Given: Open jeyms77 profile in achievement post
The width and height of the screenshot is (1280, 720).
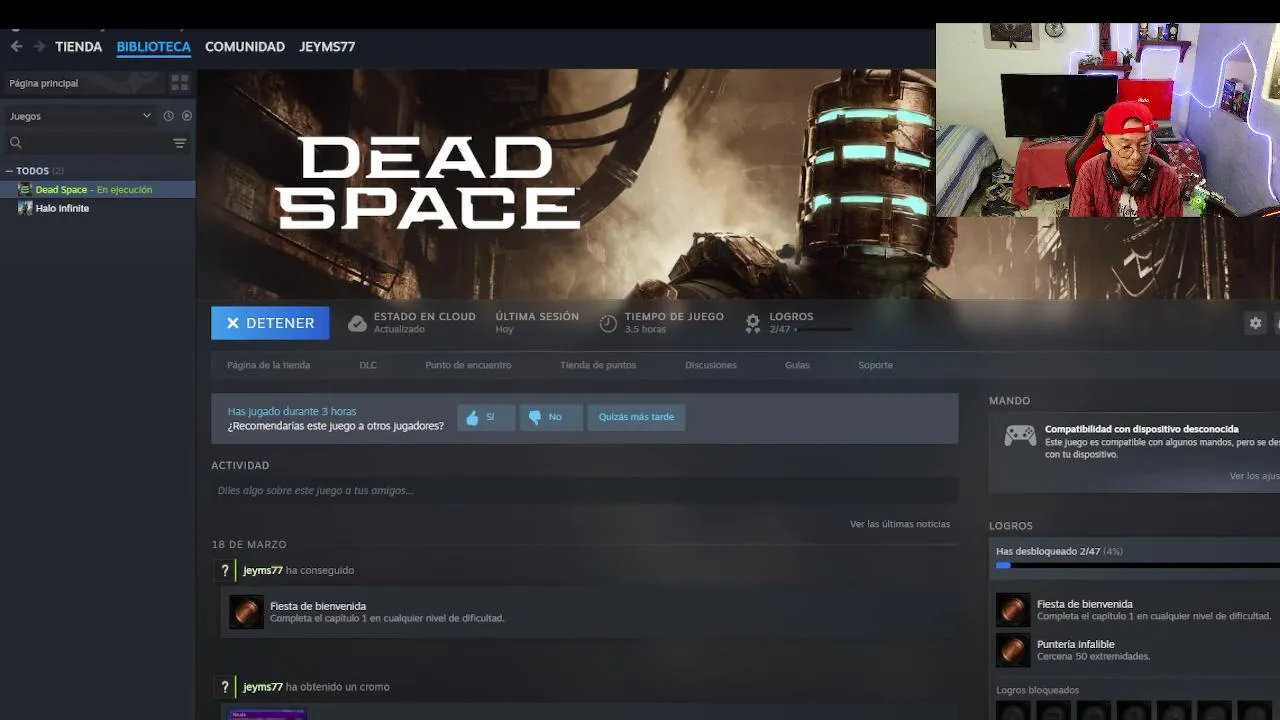Looking at the screenshot, I should pos(263,570).
